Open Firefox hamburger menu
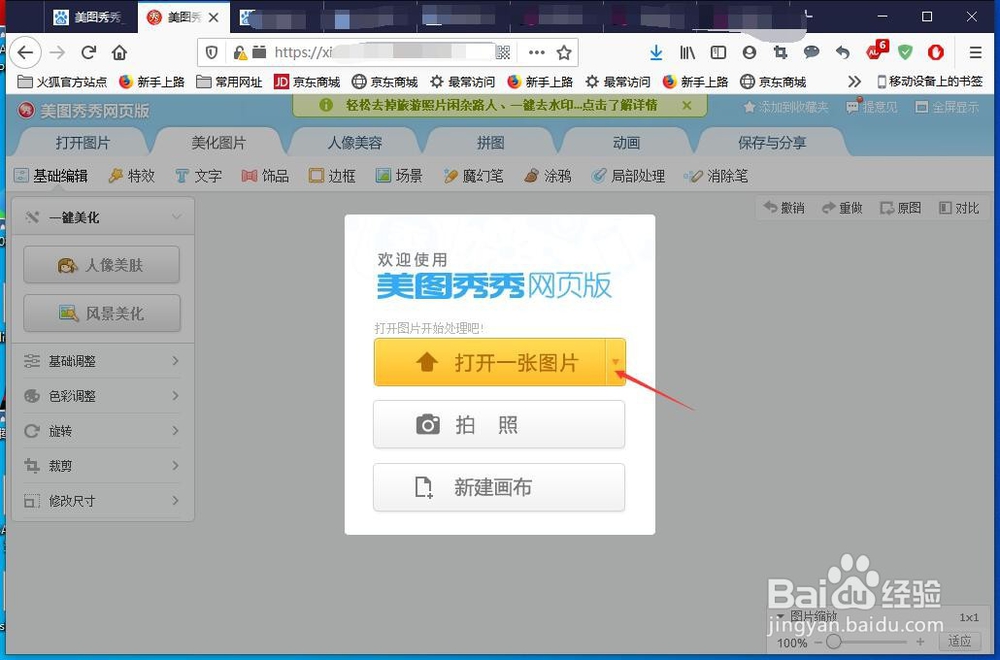 [x=975, y=52]
